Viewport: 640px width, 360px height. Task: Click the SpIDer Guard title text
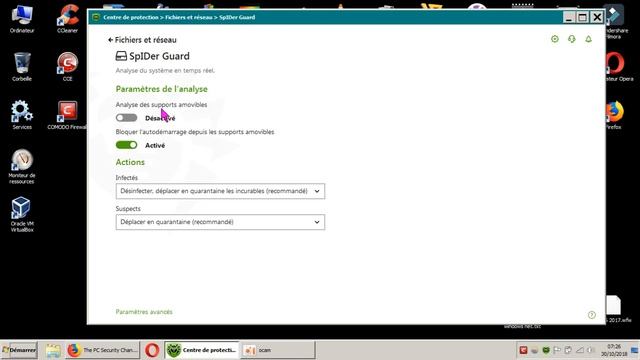point(159,56)
